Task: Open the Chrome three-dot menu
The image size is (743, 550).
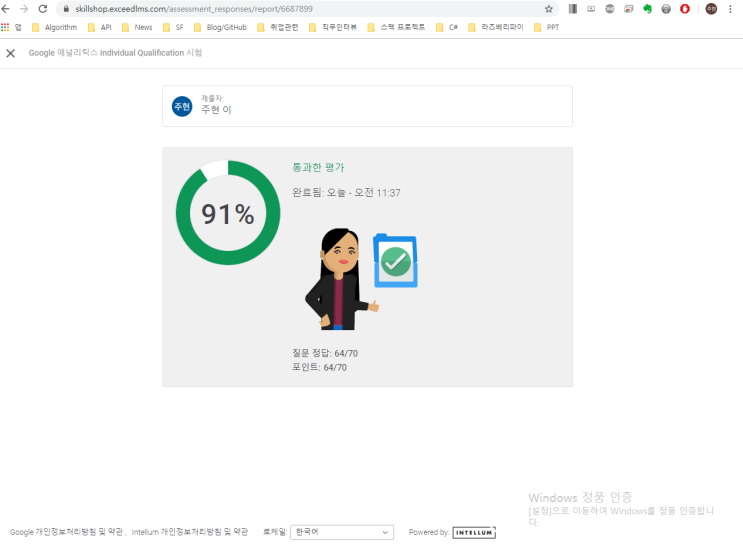Action: click(730, 9)
